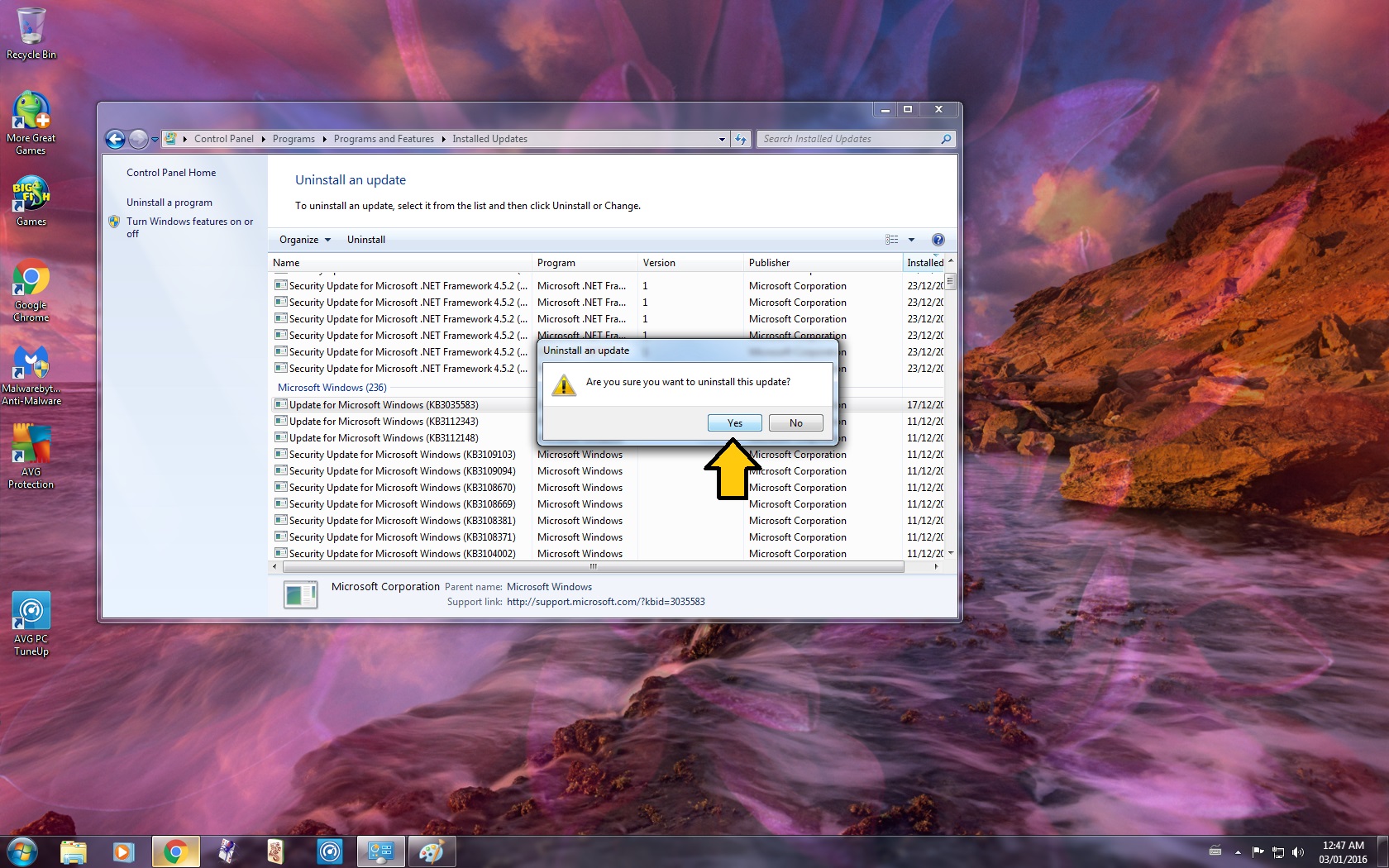Screen dimensions: 1389x868
Task: Open Windows Media Player from taskbar
Action: click(123, 851)
